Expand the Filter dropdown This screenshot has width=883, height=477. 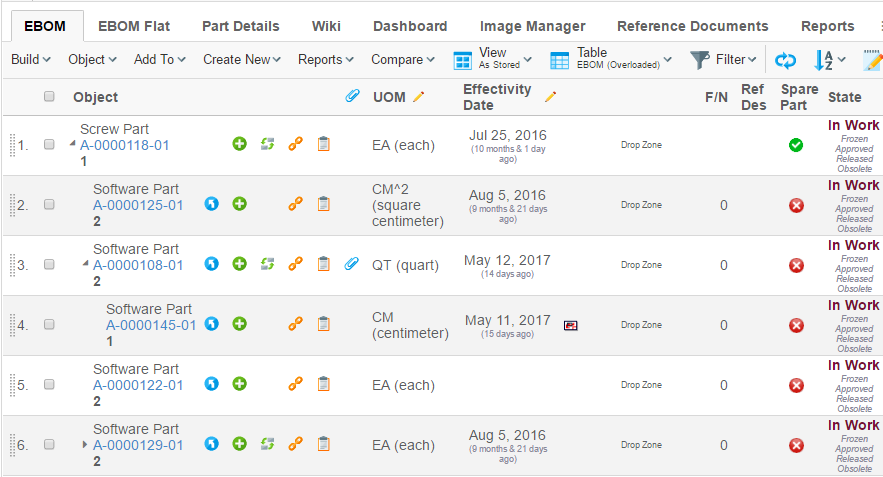(x=723, y=60)
